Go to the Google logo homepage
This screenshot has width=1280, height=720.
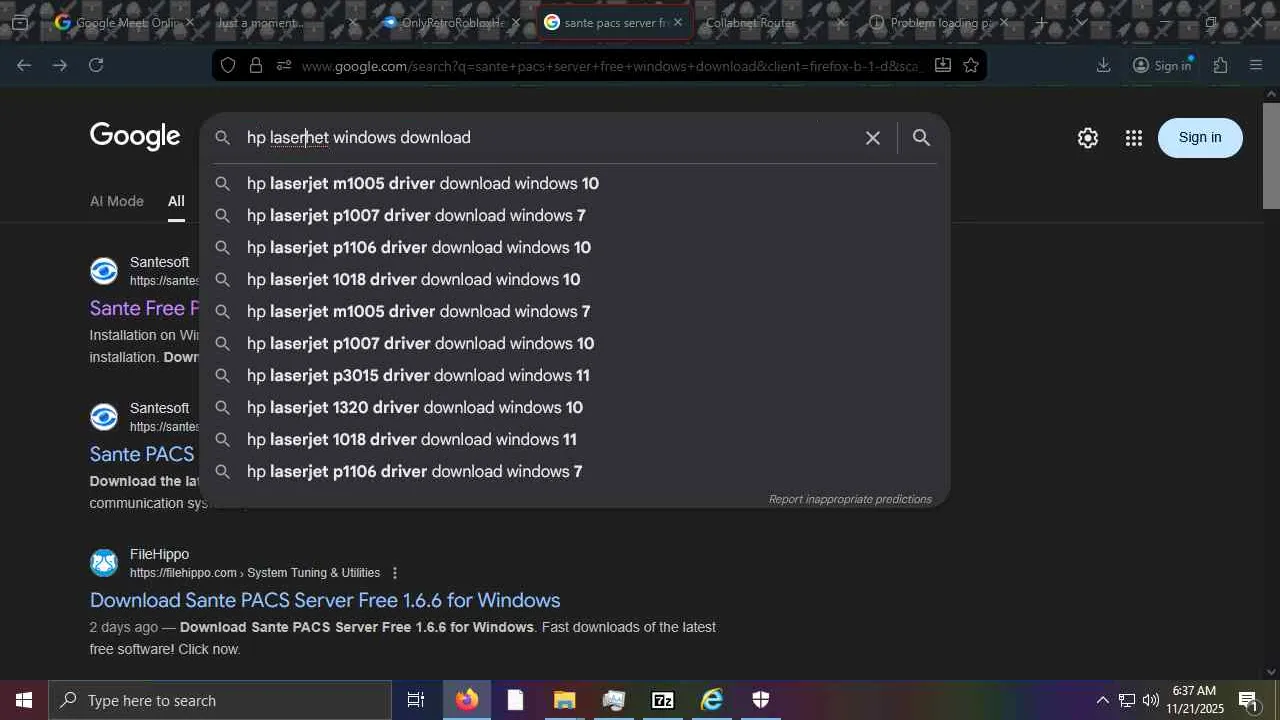tap(135, 137)
